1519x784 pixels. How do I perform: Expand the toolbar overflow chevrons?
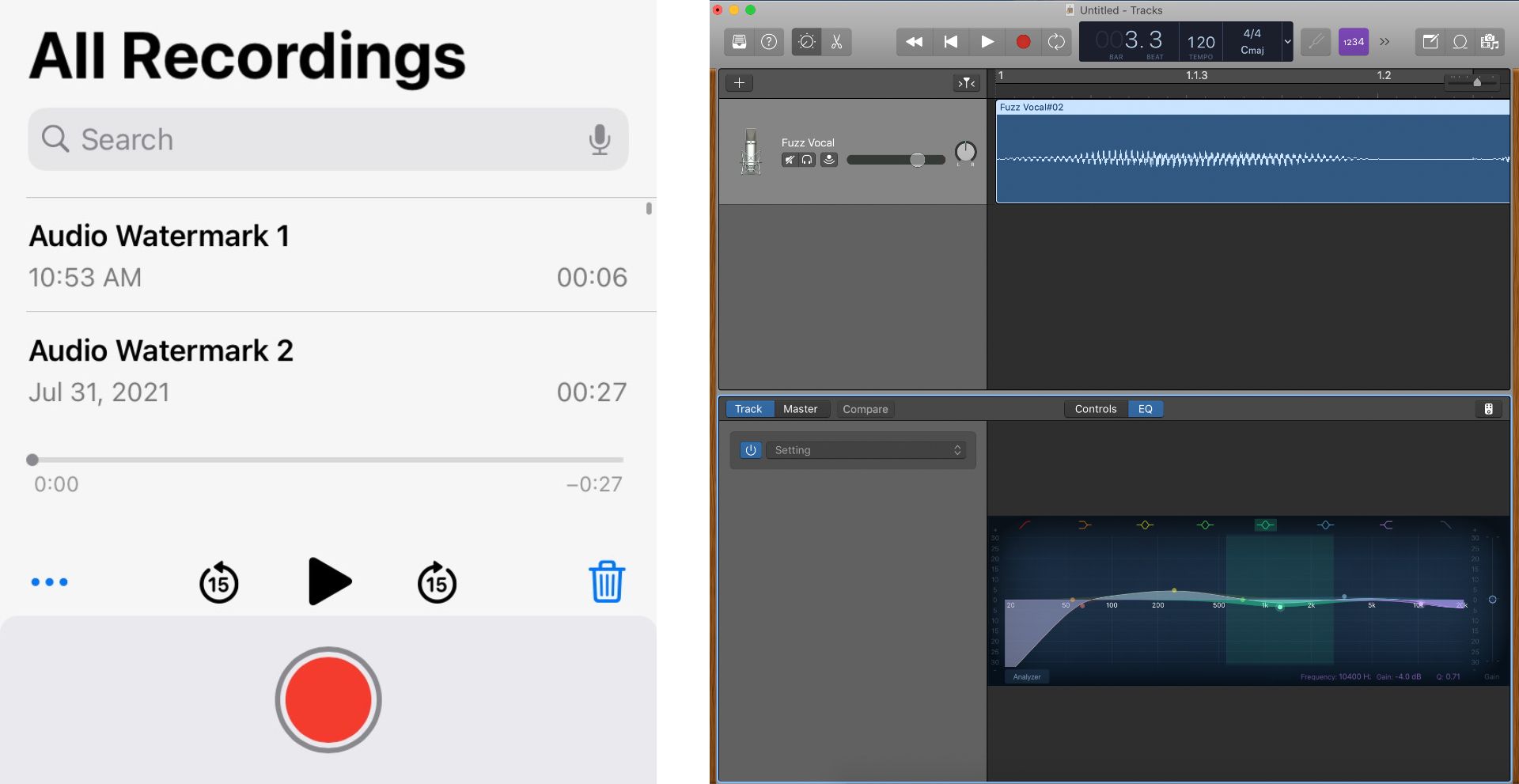point(1385,42)
